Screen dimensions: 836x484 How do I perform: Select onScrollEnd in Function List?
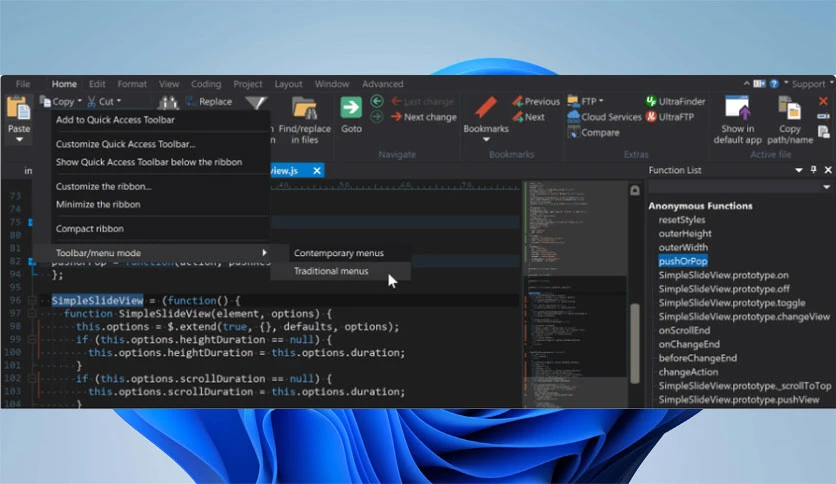click(684, 330)
